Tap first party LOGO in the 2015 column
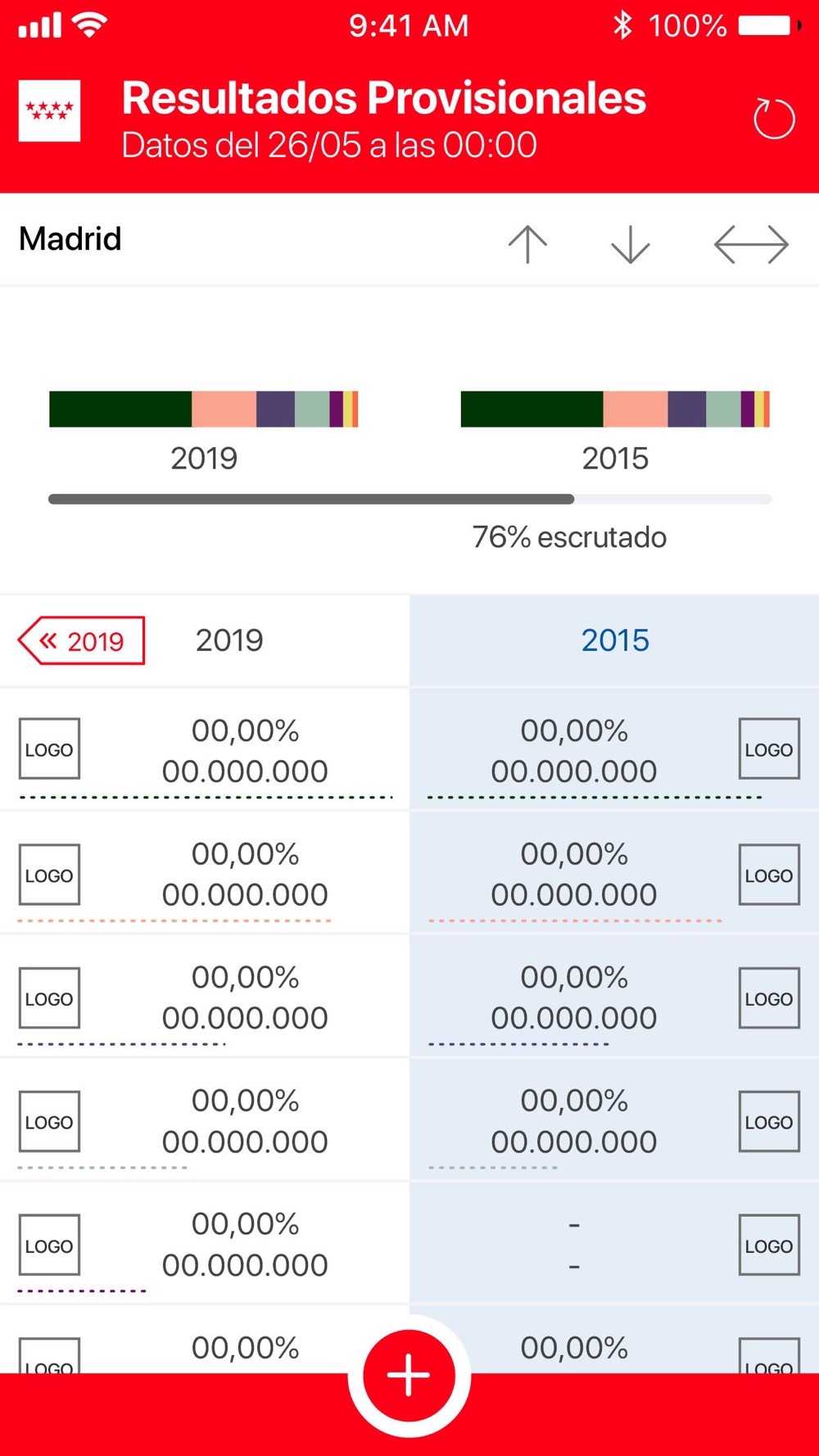This screenshot has width=819, height=1456. 769,749
